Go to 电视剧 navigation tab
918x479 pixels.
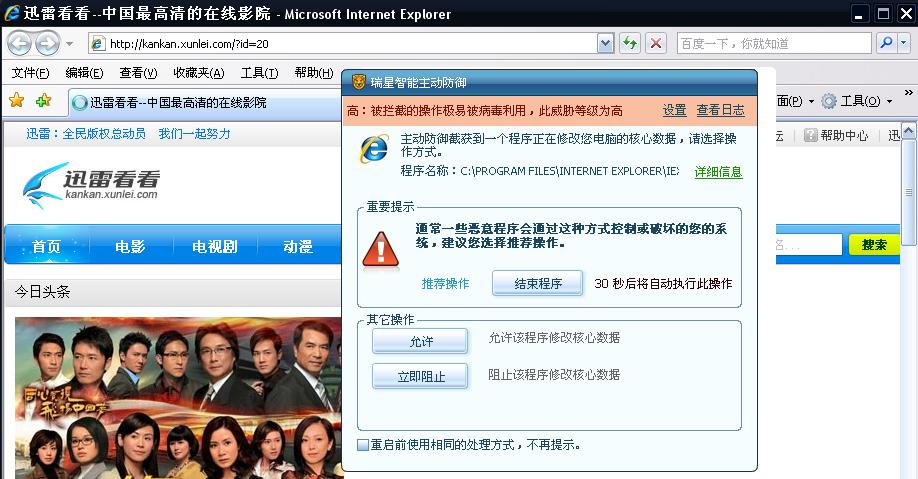pos(215,247)
